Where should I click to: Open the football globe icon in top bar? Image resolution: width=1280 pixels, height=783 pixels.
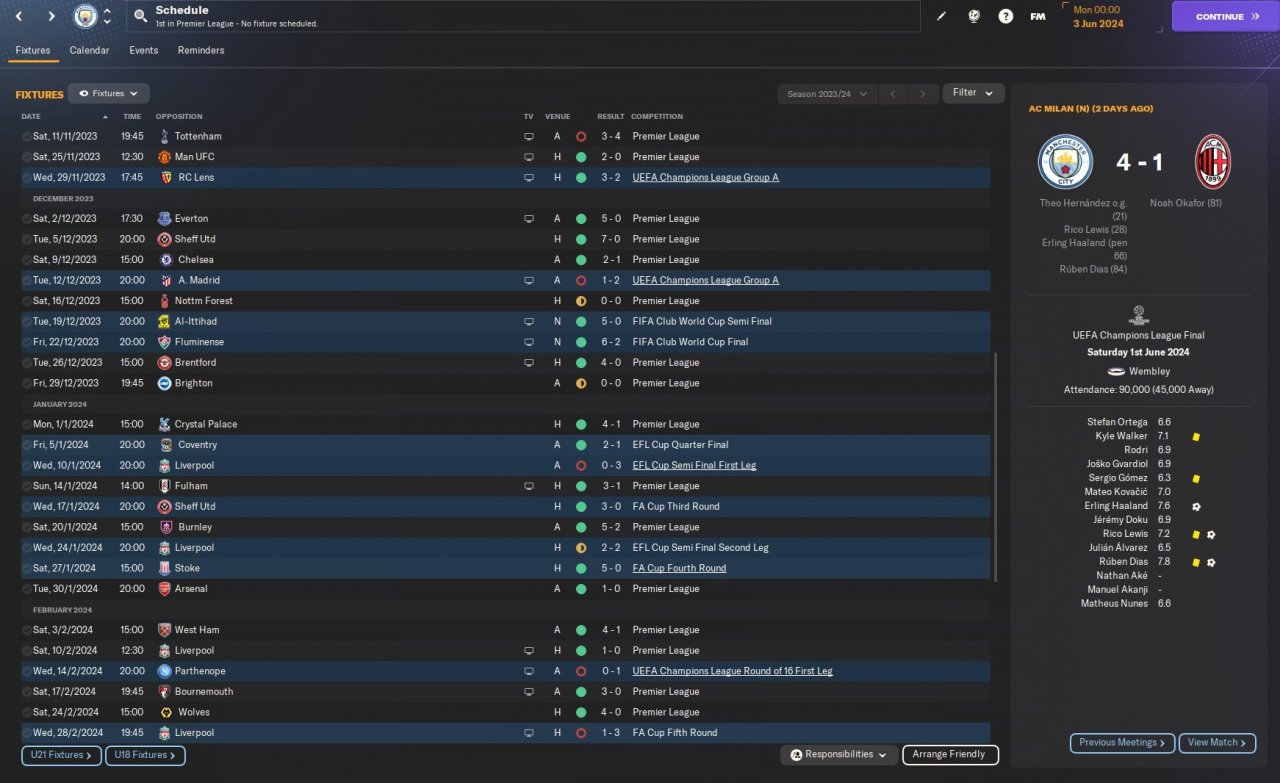973,17
